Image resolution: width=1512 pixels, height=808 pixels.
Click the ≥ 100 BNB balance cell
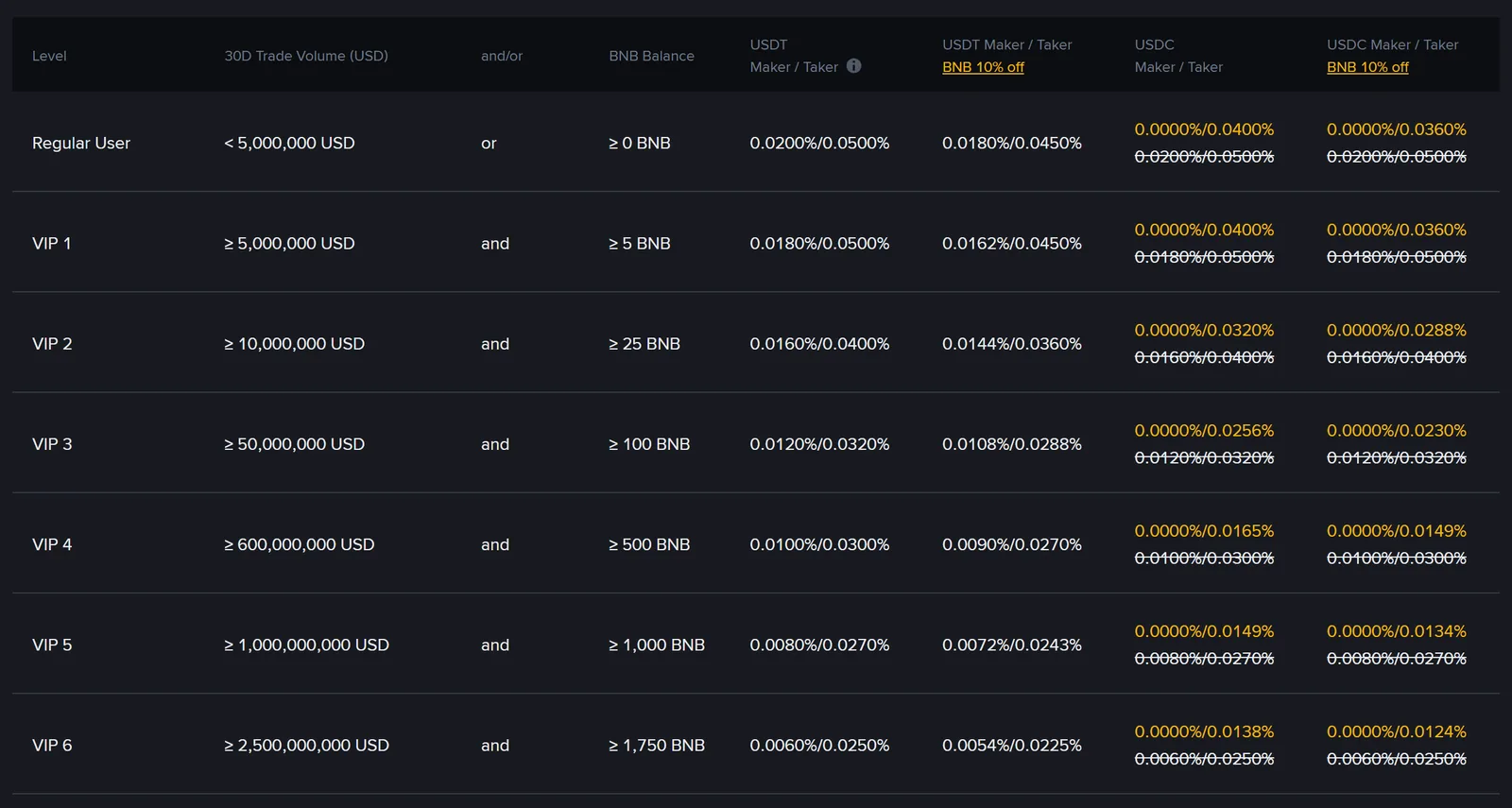649,444
